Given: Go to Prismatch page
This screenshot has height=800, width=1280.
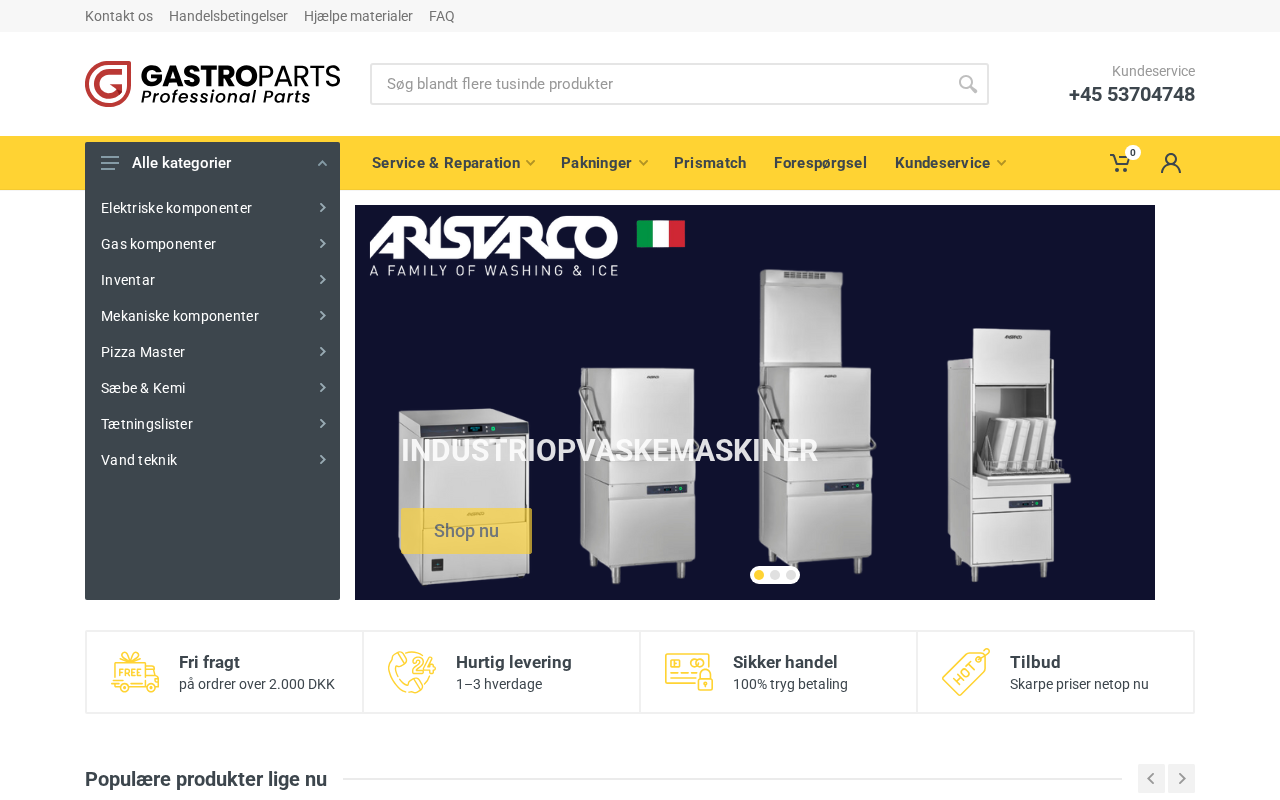Looking at the screenshot, I should (x=710, y=163).
